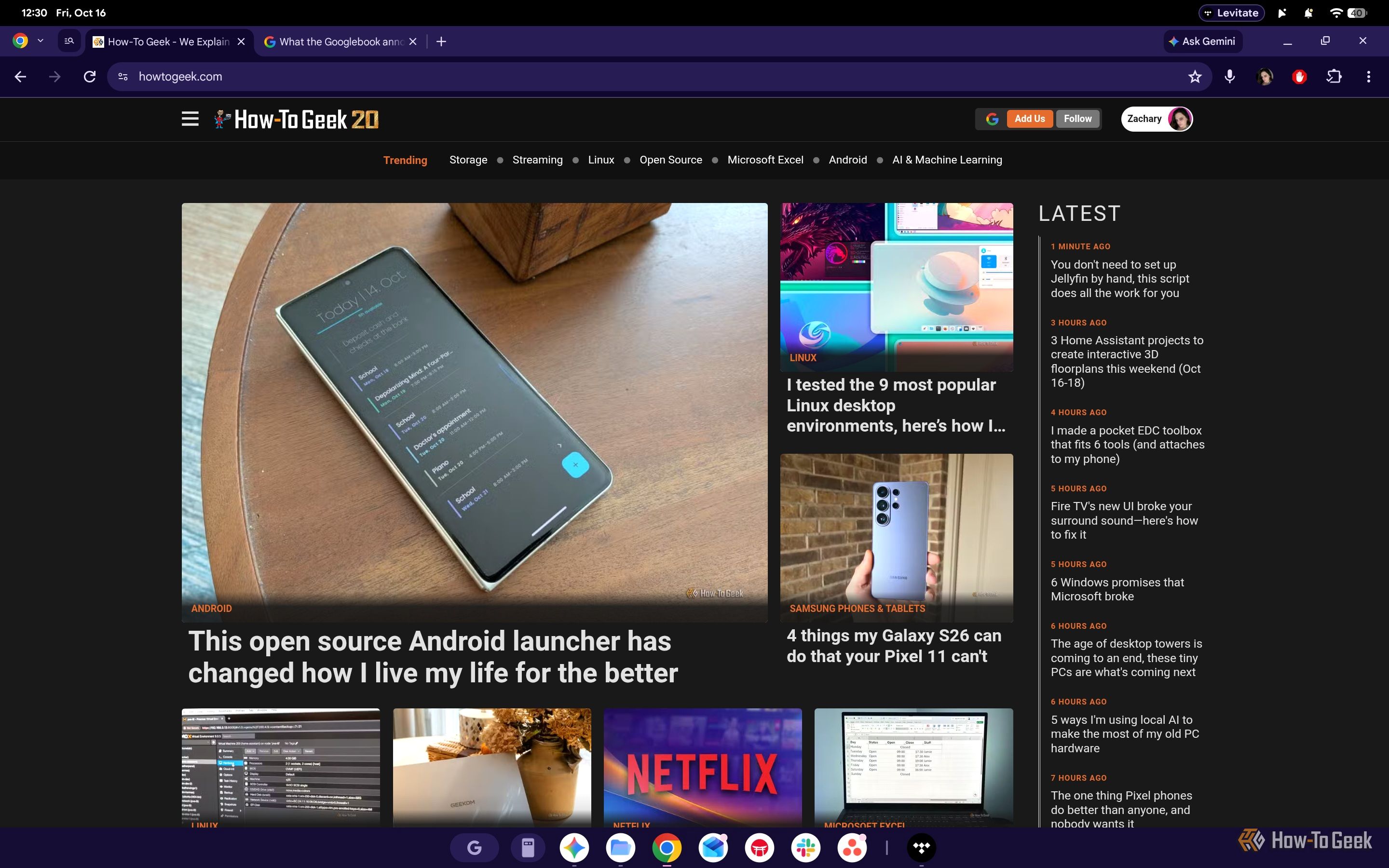Reload the howtogeek.com page
The width and height of the screenshot is (1389, 868).
tap(90, 76)
